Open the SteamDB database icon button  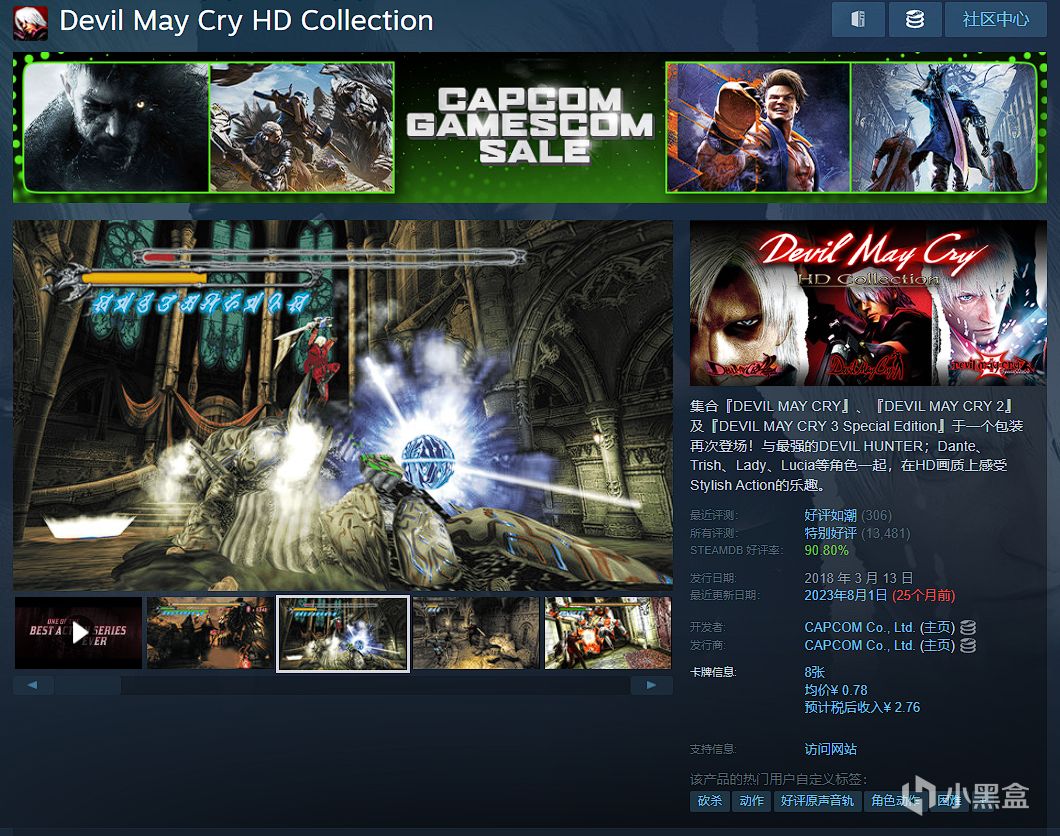coord(915,19)
